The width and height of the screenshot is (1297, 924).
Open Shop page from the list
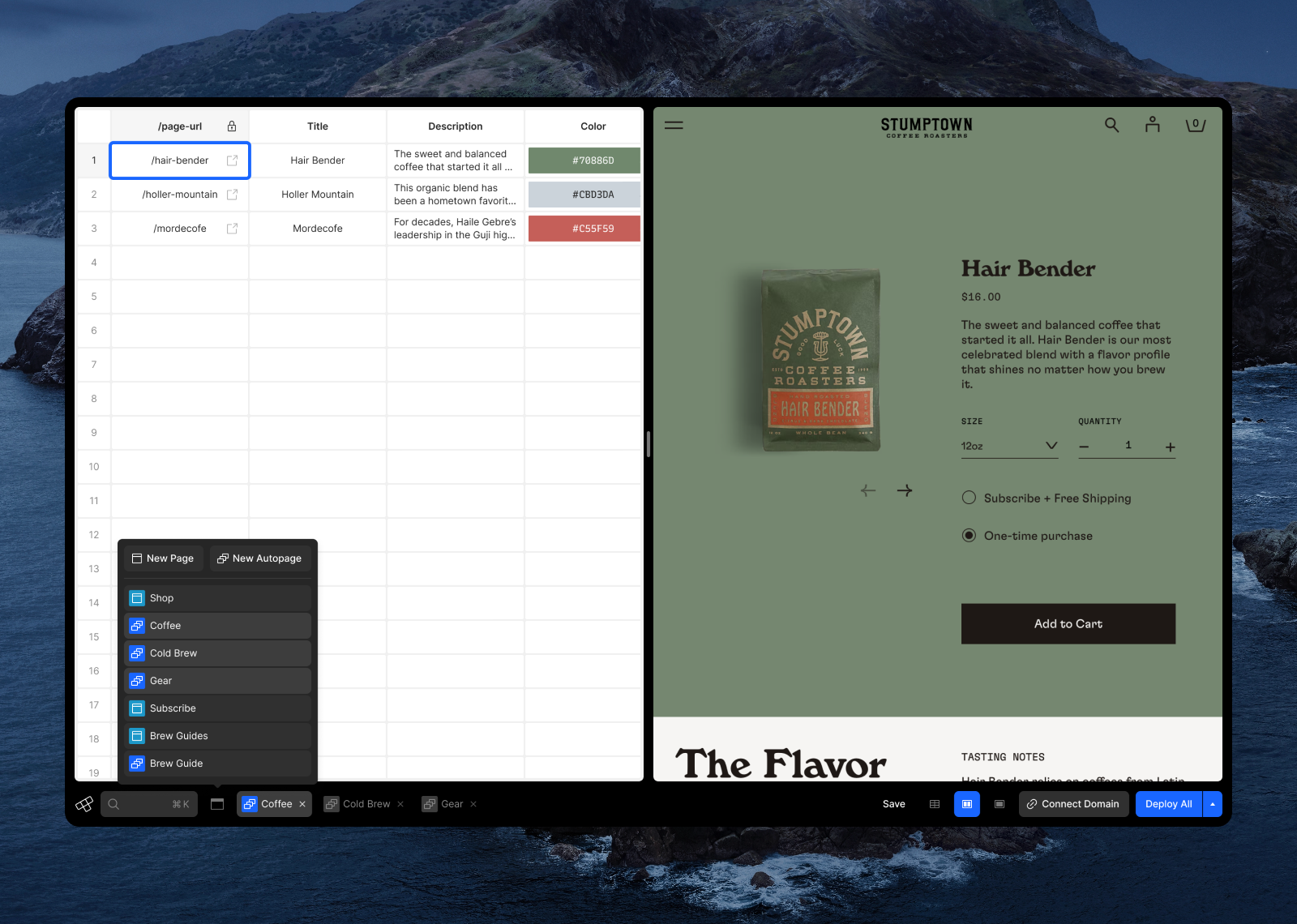tap(218, 598)
